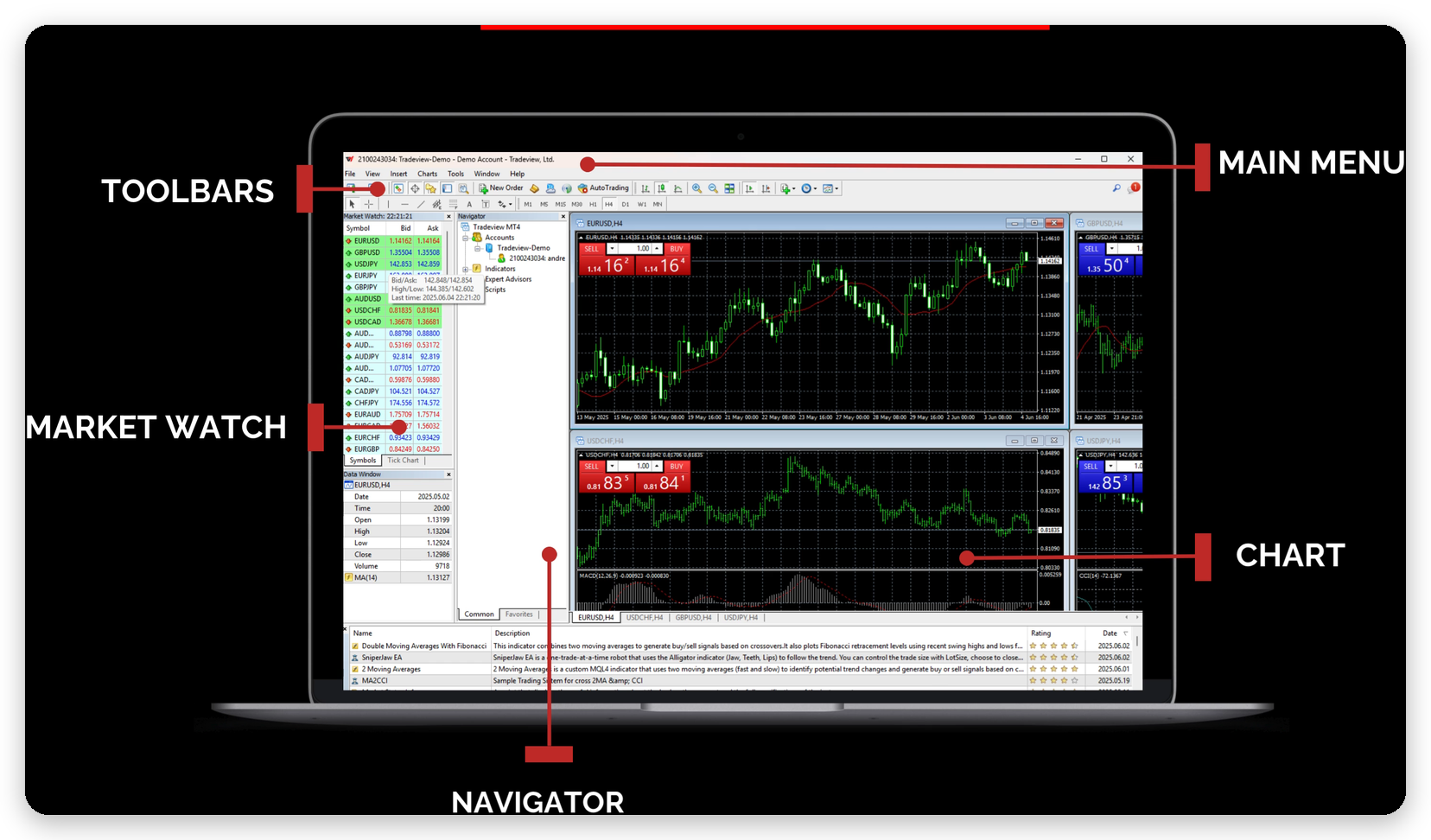This screenshot has height=840, width=1431.
Task: Click the Zoom In magnifier icon
Action: (x=696, y=188)
